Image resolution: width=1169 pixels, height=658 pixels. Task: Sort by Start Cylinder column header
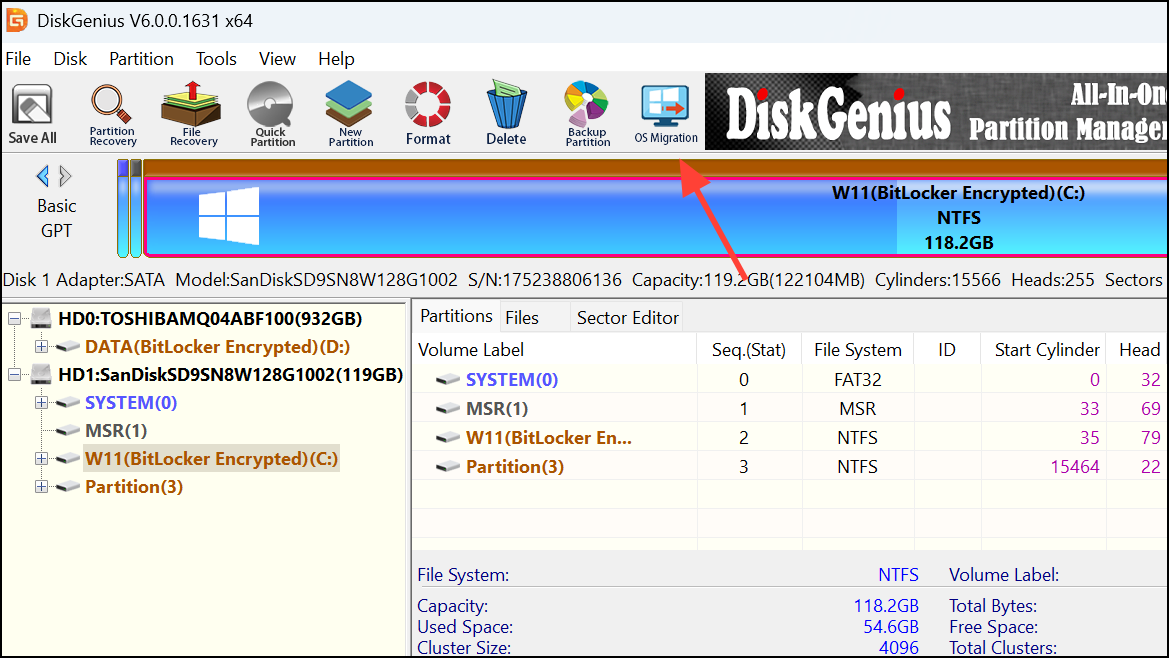click(1044, 349)
